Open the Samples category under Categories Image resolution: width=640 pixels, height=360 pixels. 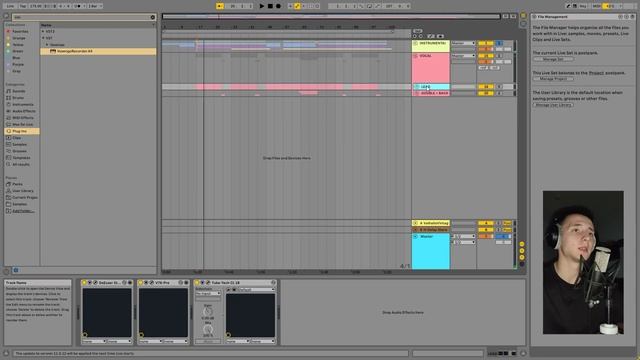[19, 144]
